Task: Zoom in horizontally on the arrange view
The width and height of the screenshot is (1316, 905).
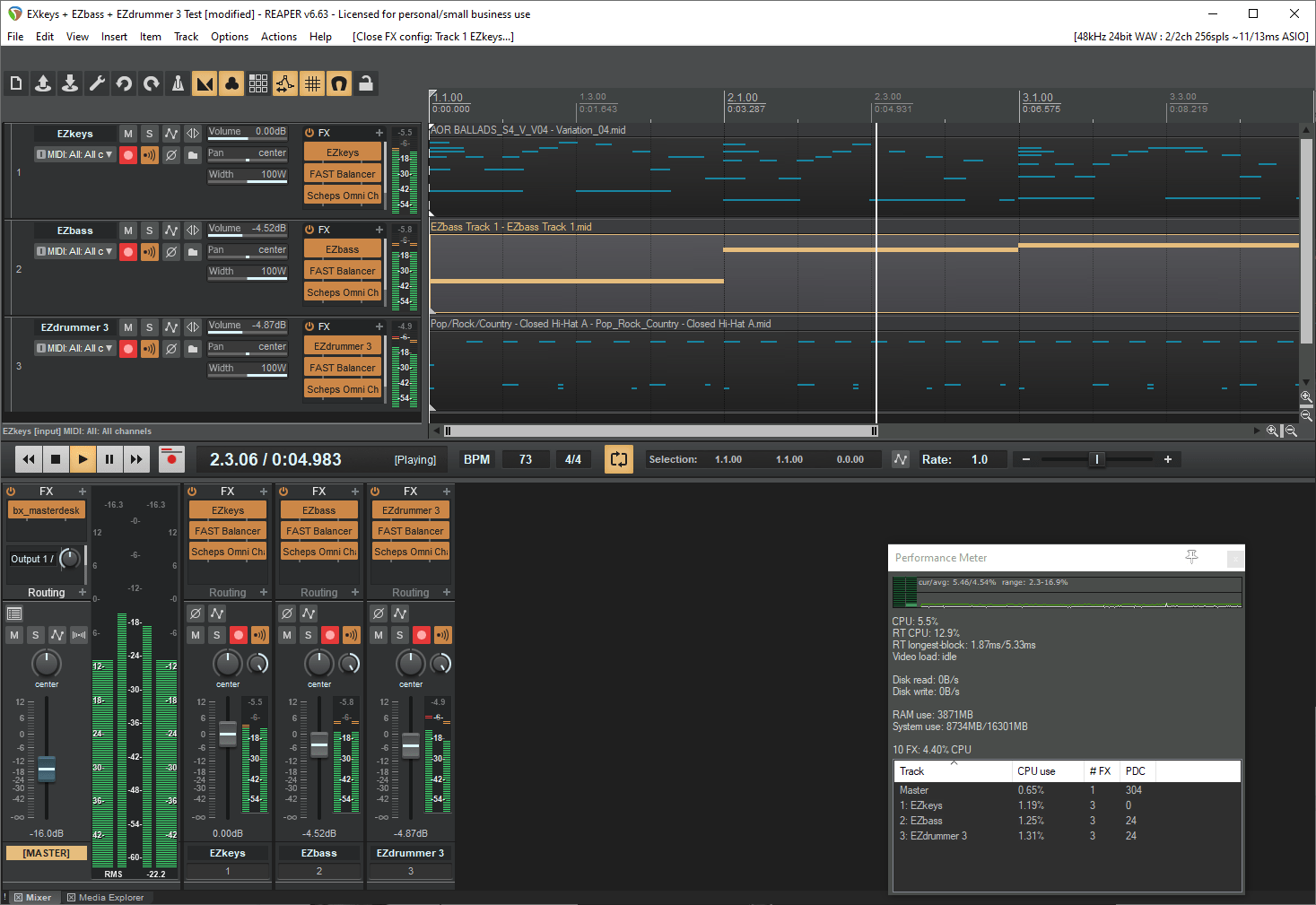Action: click(x=1272, y=431)
